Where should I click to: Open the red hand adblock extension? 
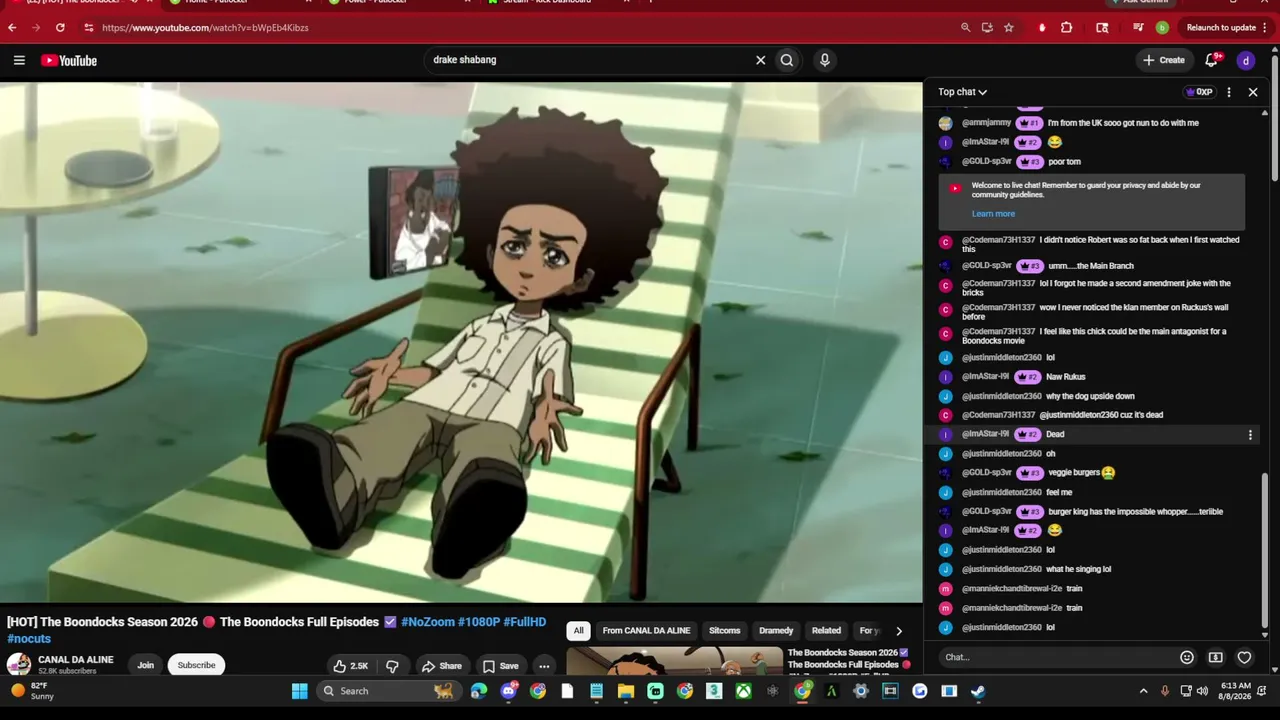(1042, 28)
